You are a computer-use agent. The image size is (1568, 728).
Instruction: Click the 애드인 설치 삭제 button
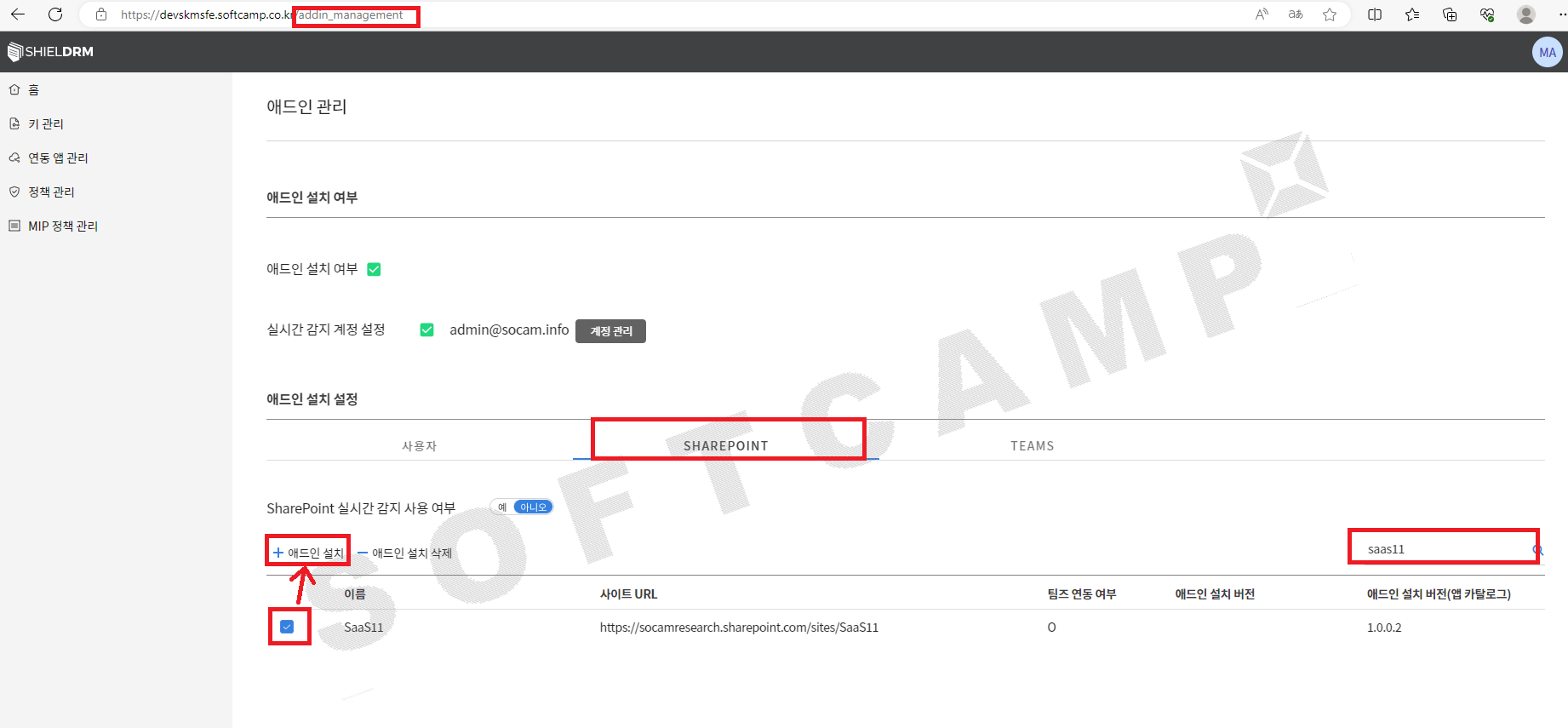tap(404, 553)
